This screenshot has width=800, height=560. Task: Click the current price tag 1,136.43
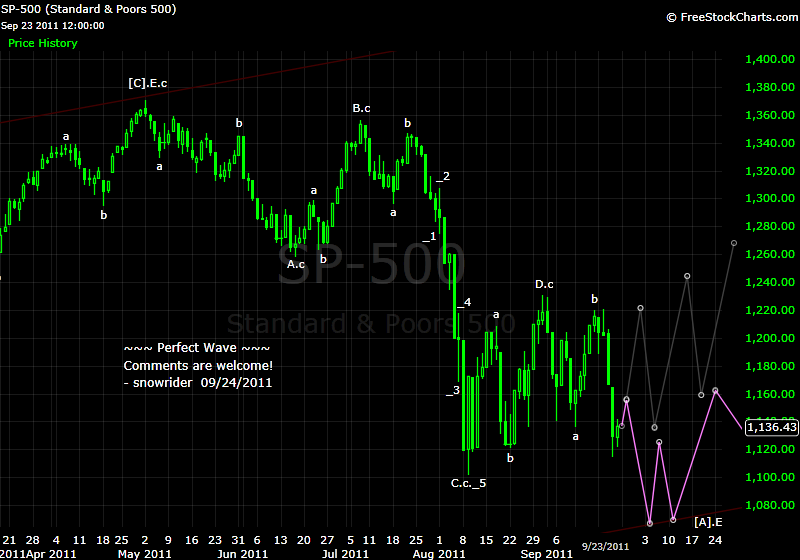pos(772,427)
